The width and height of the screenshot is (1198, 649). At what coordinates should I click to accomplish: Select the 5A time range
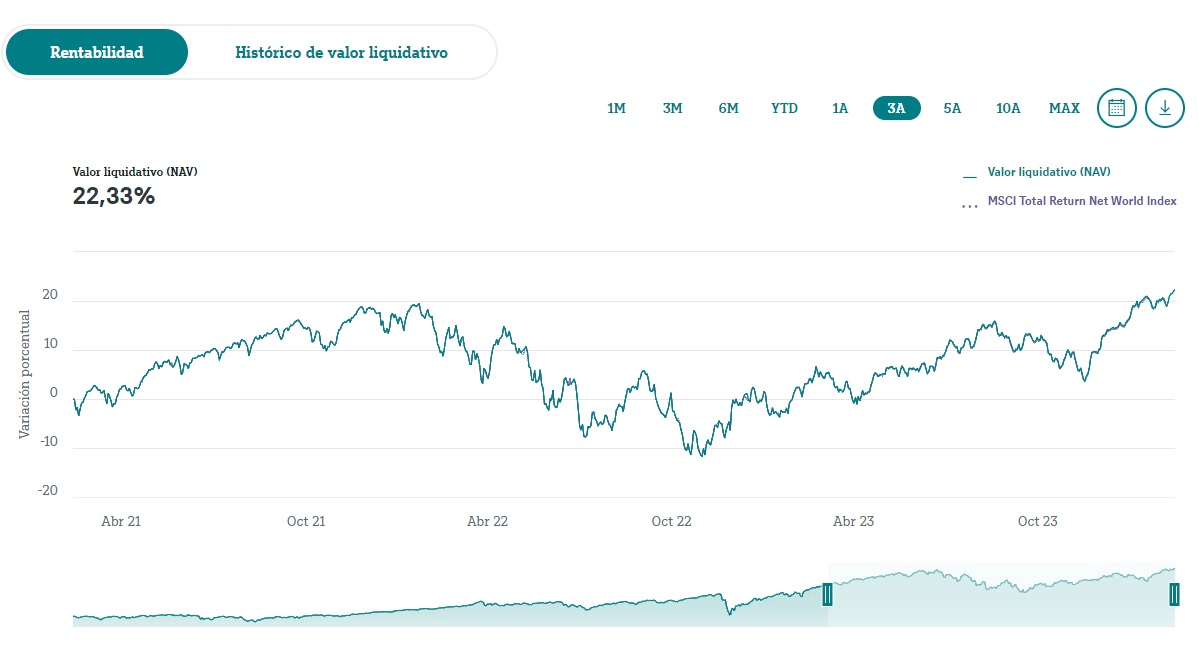[x=951, y=108]
